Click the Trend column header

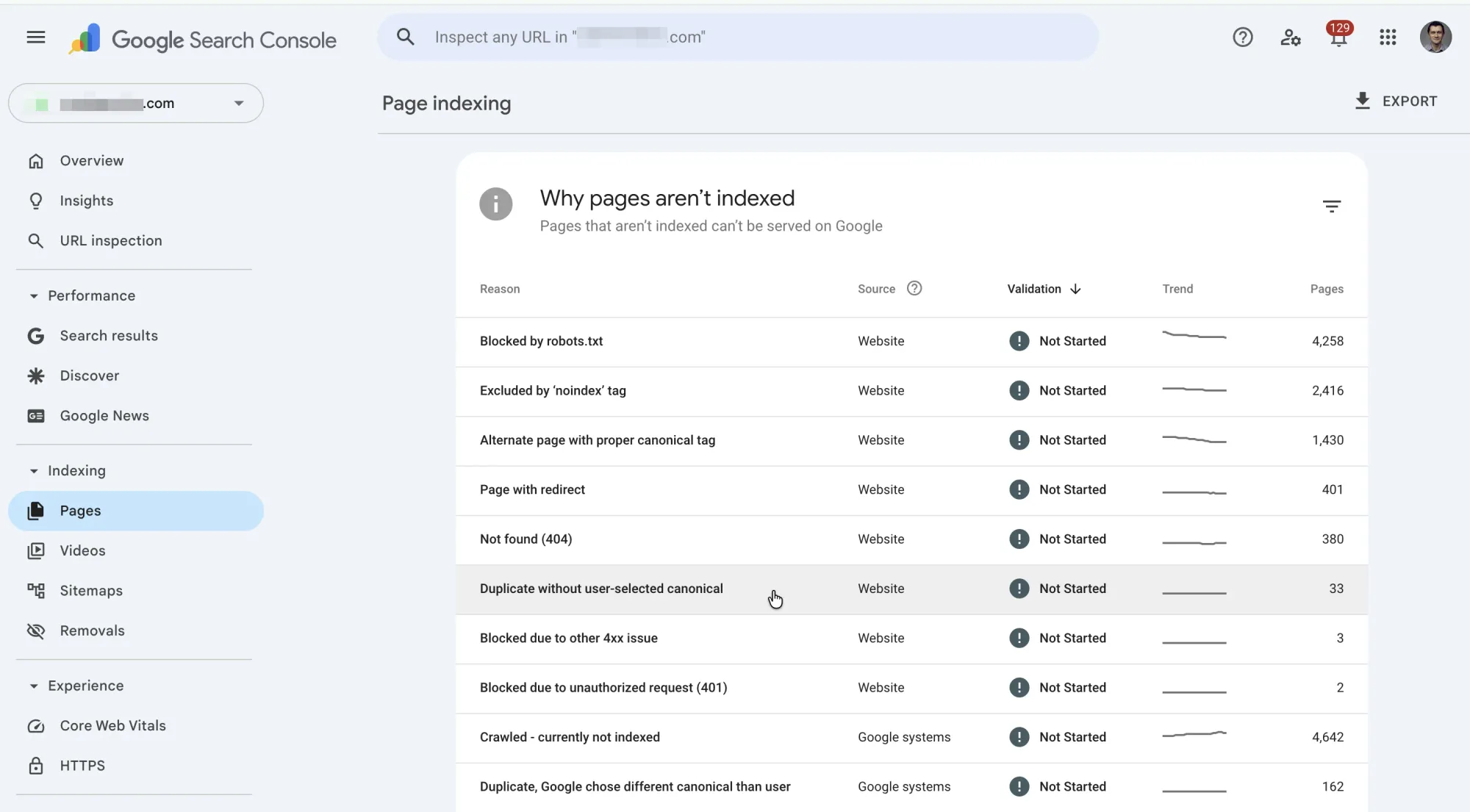pyautogui.click(x=1177, y=289)
